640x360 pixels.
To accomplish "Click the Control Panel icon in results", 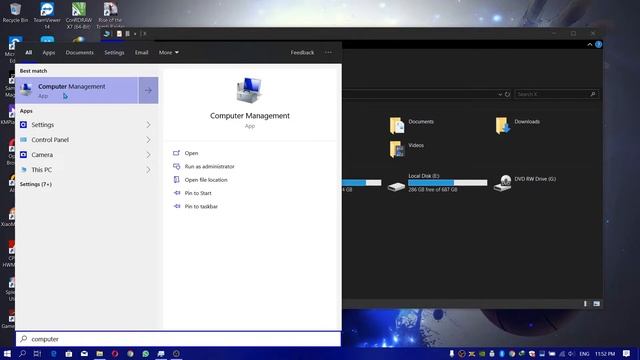I will pyautogui.click(x=24, y=140).
